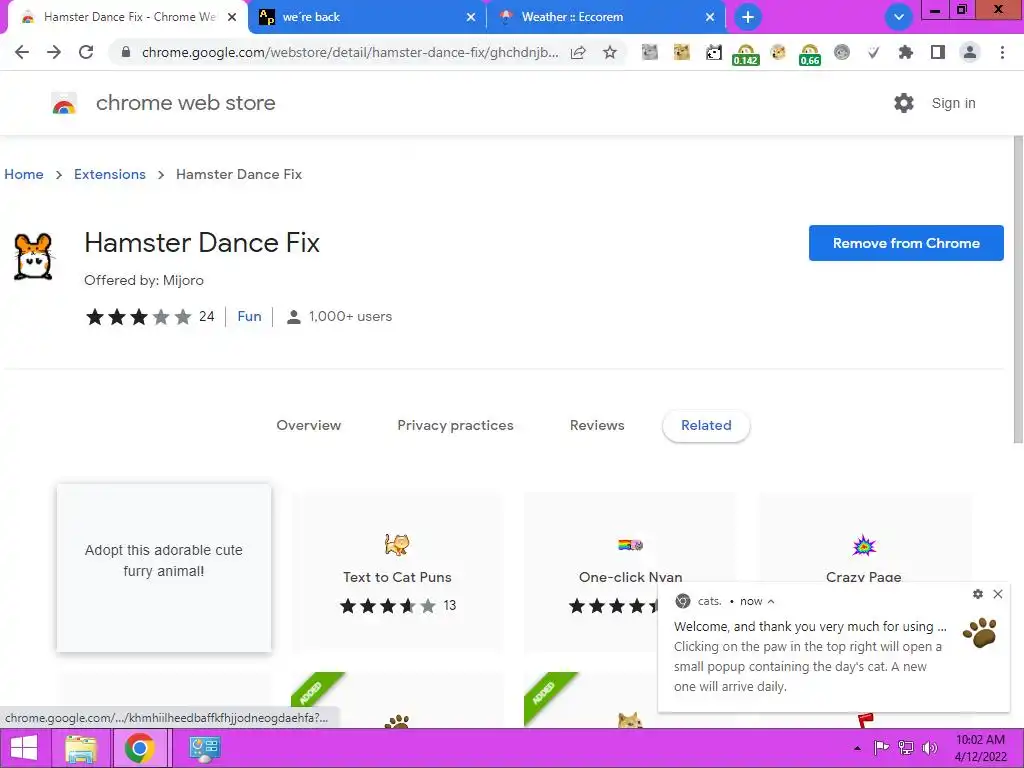Open the Text to Cat Puns extension card
Image resolution: width=1024 pixels, height=768 pixels.
click(397, 571)
